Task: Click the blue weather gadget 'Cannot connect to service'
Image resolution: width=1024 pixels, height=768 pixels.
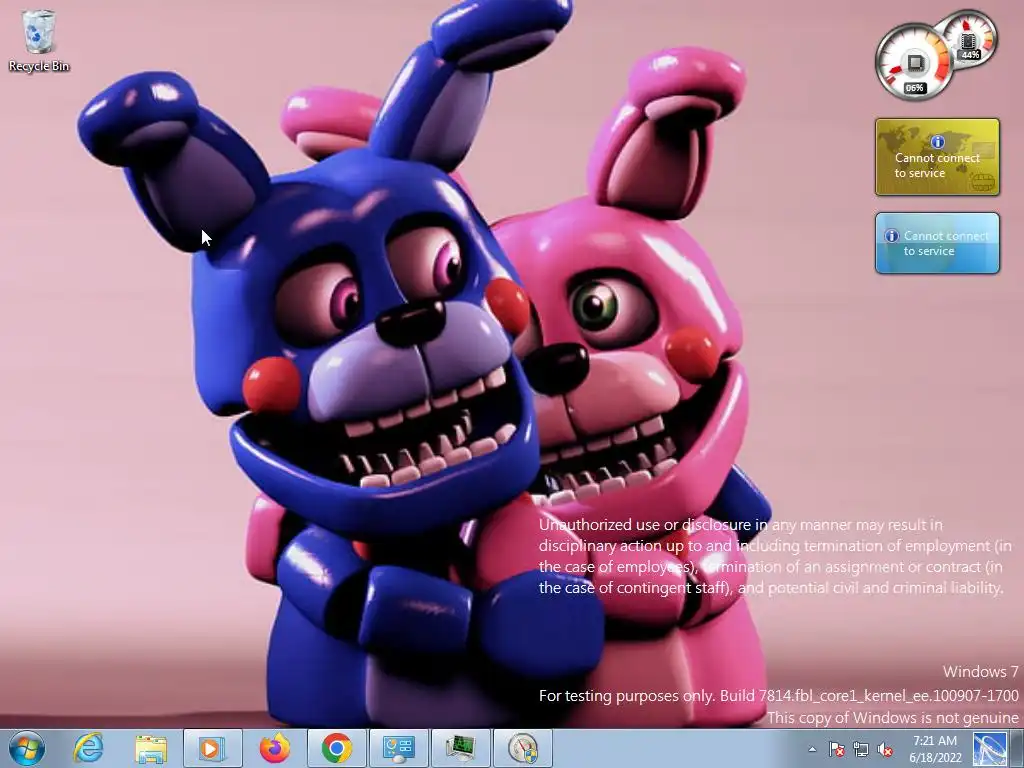Action: click(x=937, y=243)
